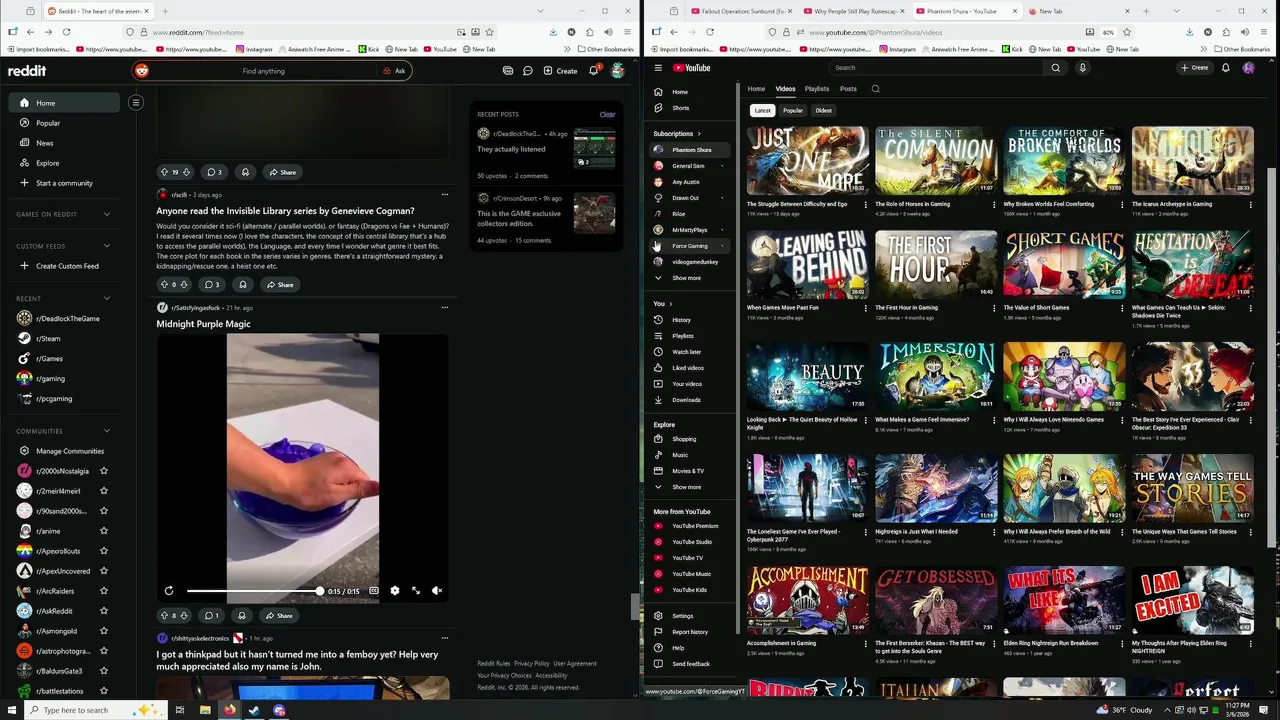Open YouTube notifications bell
Screen dimensions: 1280x720
1225,68
